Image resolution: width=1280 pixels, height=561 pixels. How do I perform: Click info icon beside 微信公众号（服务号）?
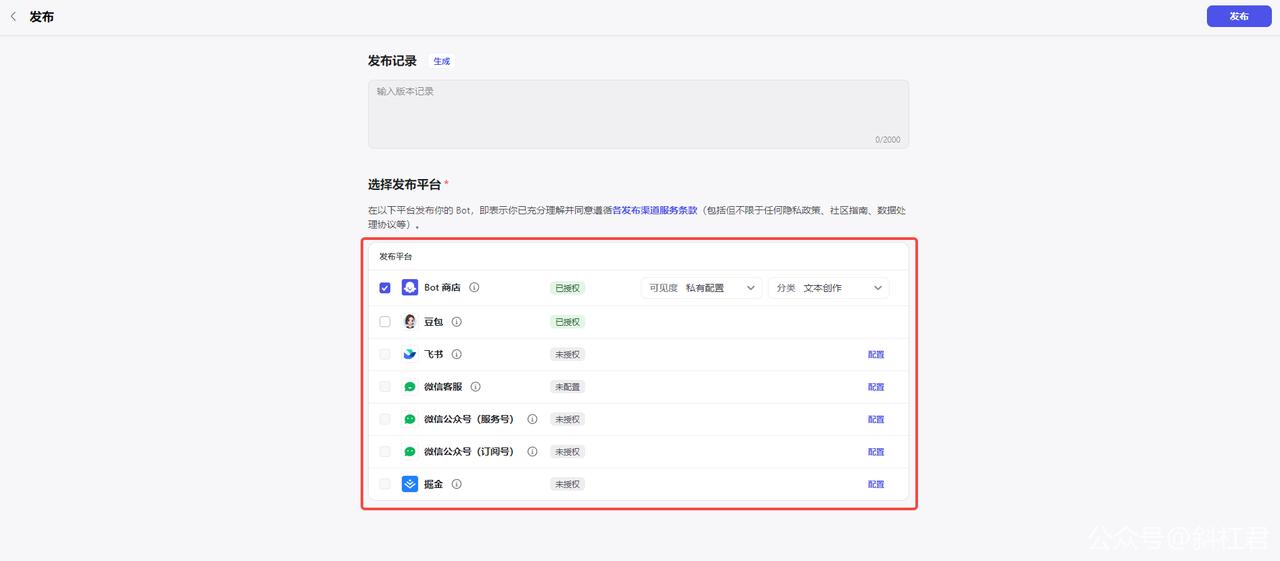[x=533, y=420]
